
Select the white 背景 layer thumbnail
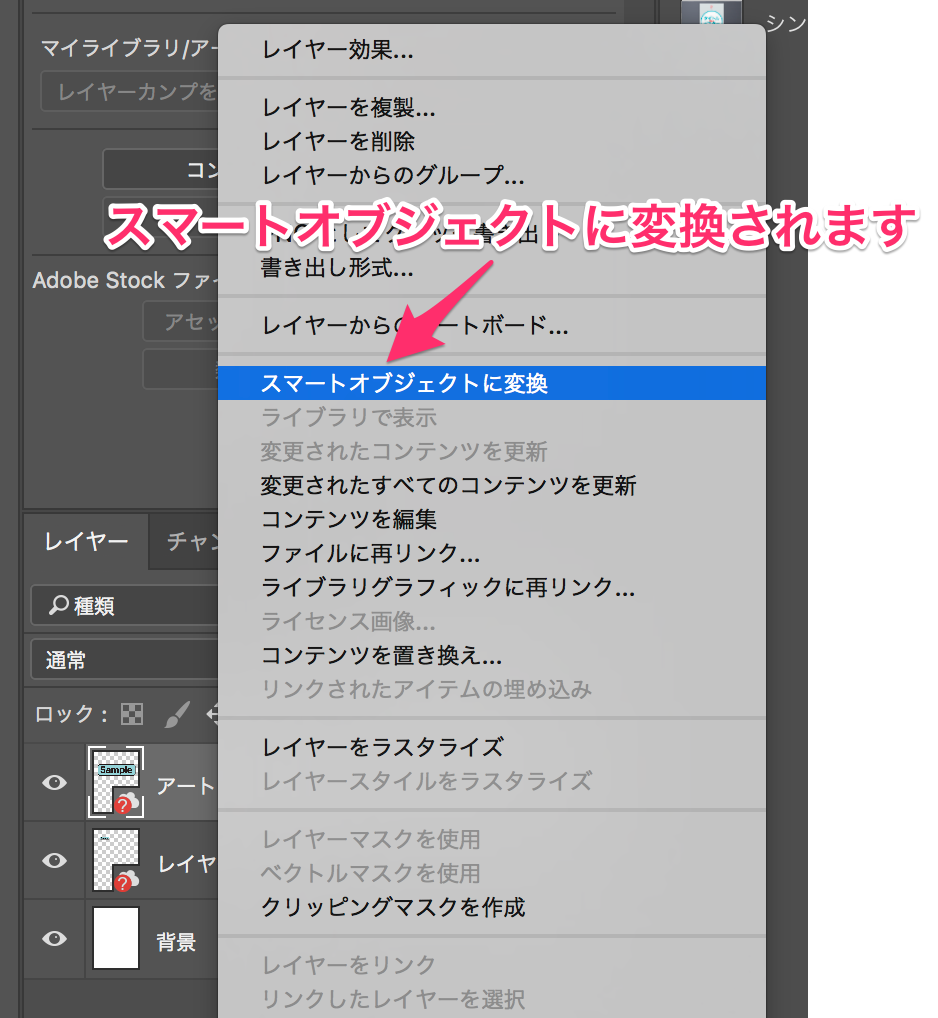(x=116, y=938)
